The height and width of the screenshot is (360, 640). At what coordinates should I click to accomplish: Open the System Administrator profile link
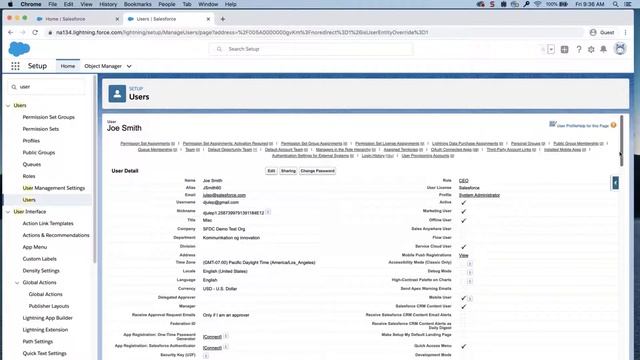coord(479,195)
